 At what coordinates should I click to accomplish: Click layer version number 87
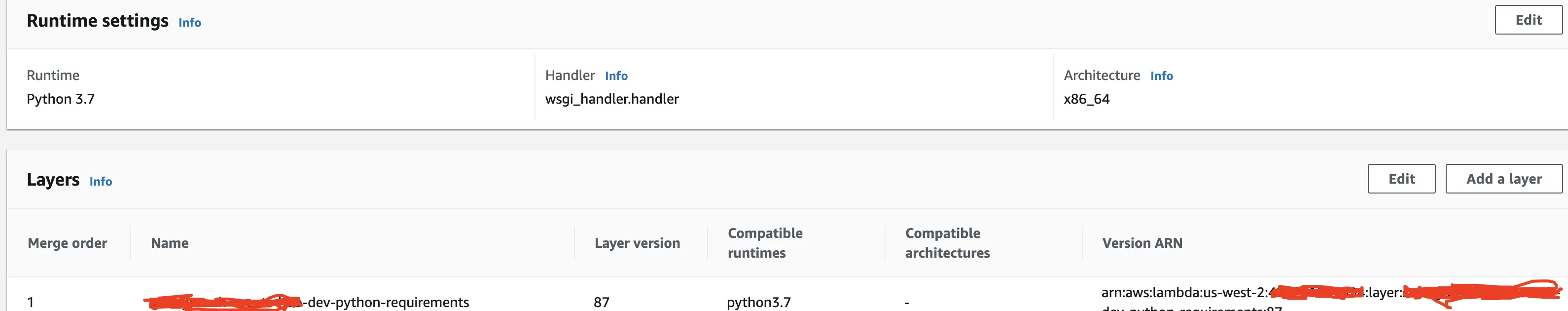coord(602,303)
